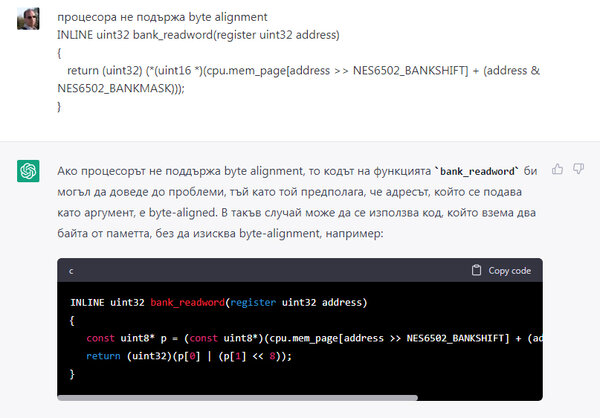Image resolution: width=600 pixels, height=418 pixels.
Task: Give the response a thumbs down
Action: [x=578, y=169]
